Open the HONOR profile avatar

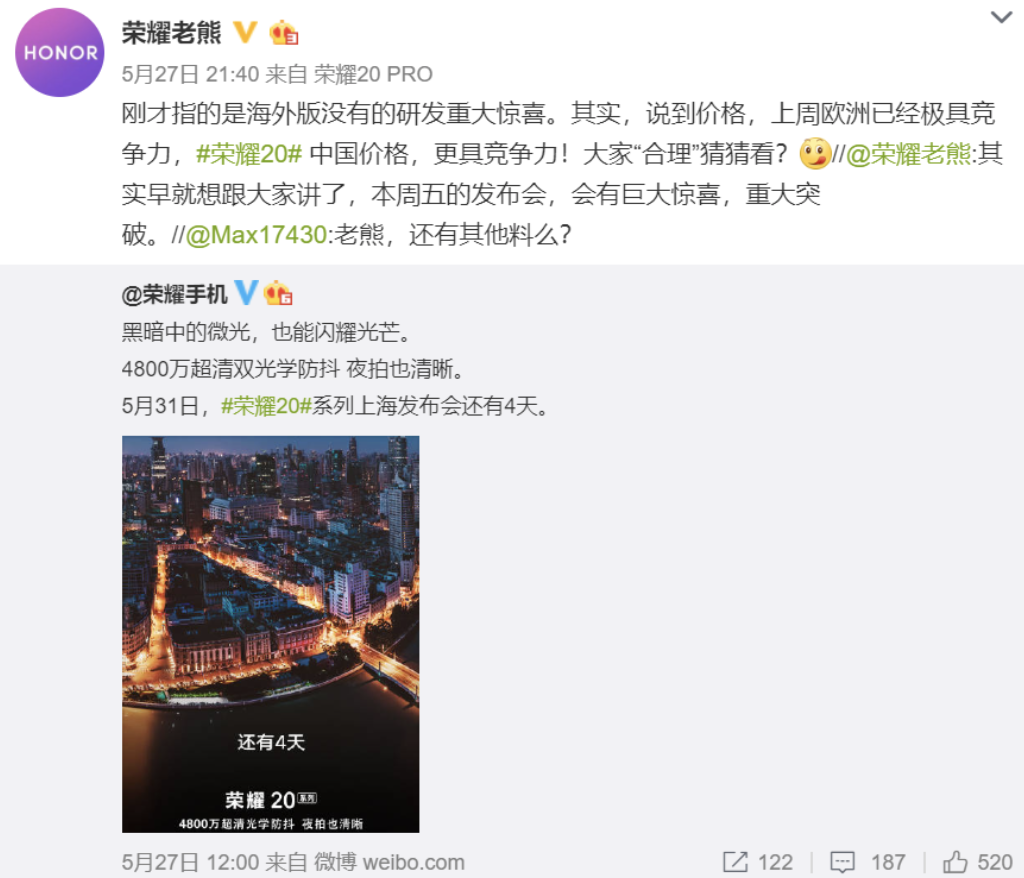[59, 53]
